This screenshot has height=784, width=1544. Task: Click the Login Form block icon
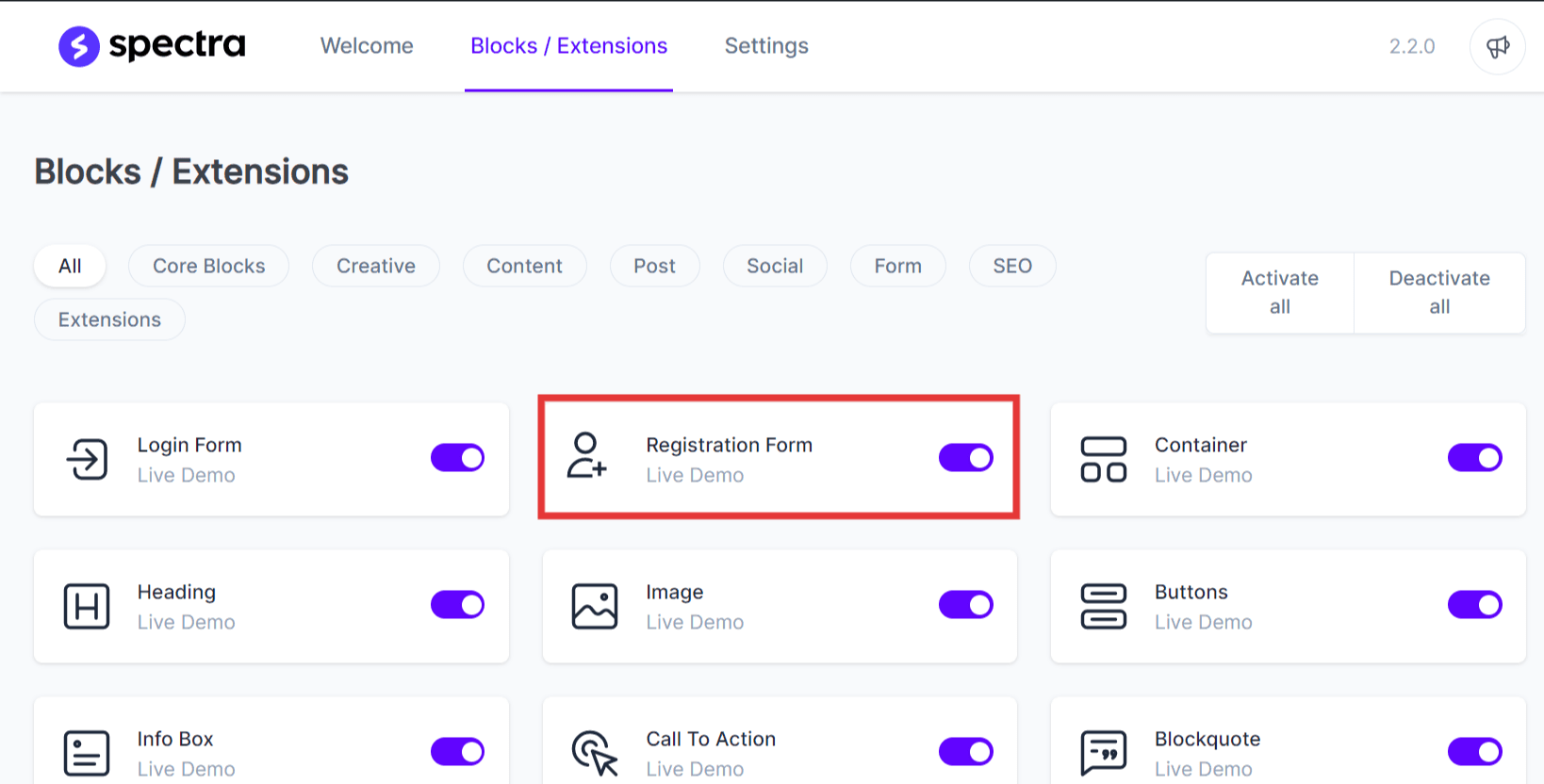tap(87, 459)
